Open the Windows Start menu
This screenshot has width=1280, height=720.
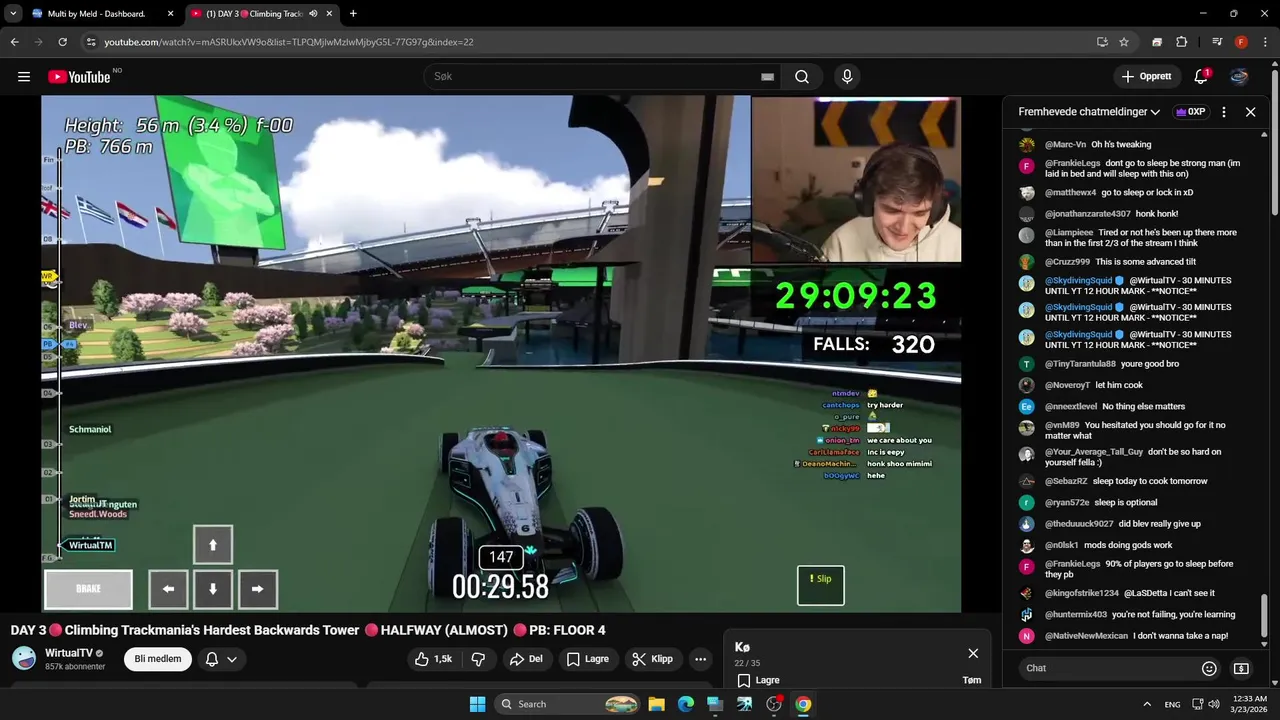point(477,704)
